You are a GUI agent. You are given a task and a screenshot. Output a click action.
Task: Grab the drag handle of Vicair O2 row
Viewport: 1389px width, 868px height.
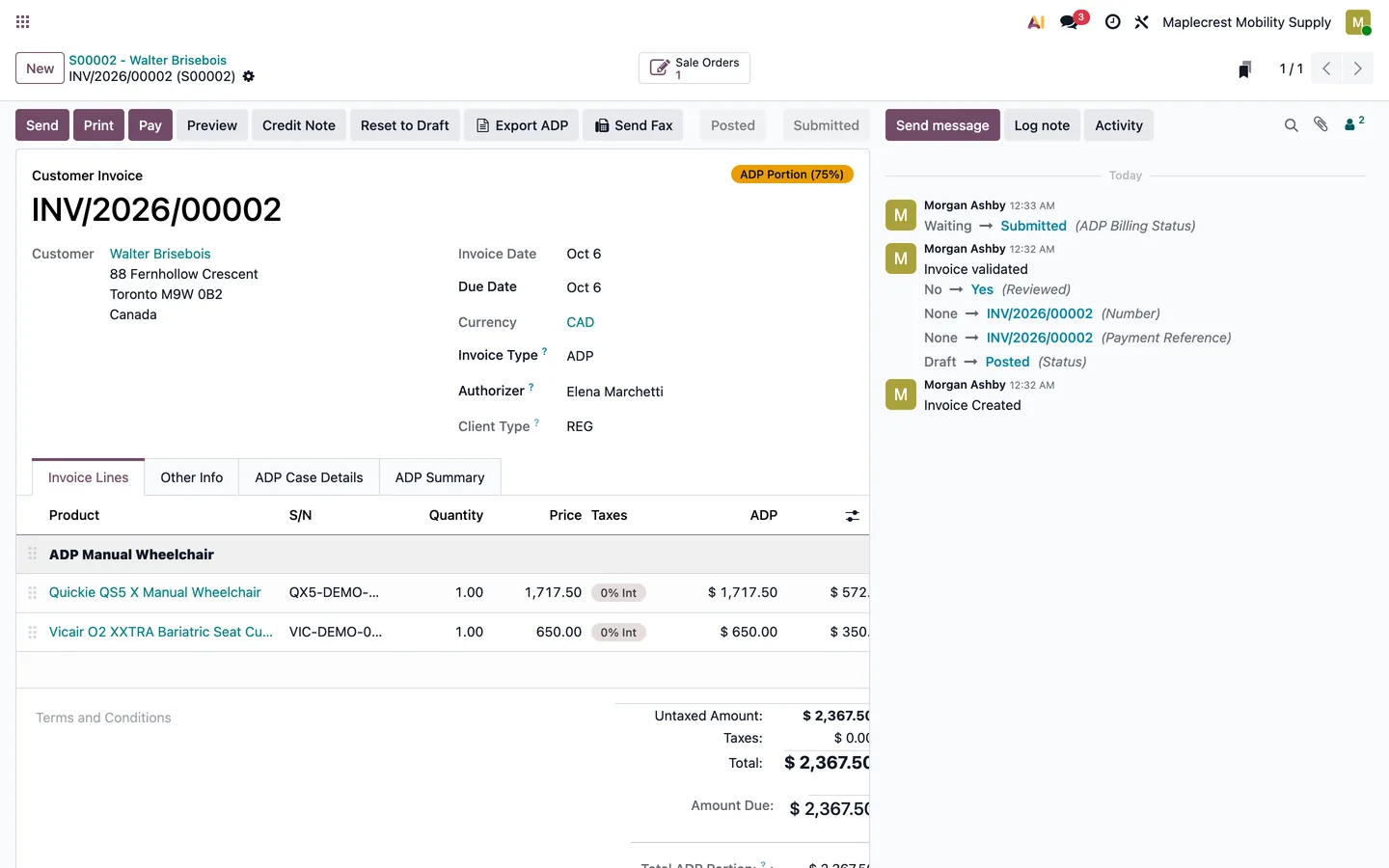coord(32,633)
